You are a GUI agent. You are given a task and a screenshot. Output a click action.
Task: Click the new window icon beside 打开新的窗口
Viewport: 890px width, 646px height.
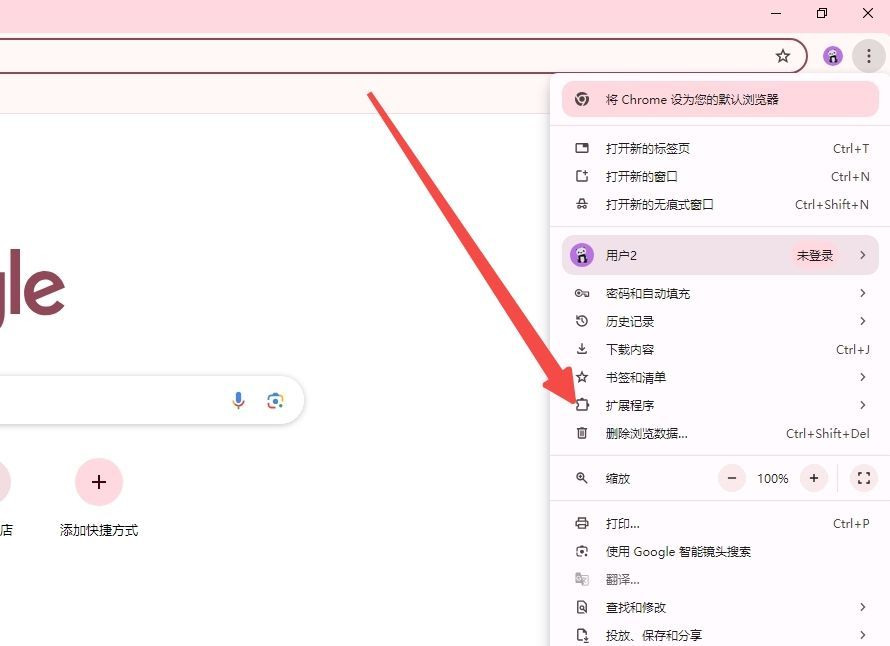click(x=582, y=176)
